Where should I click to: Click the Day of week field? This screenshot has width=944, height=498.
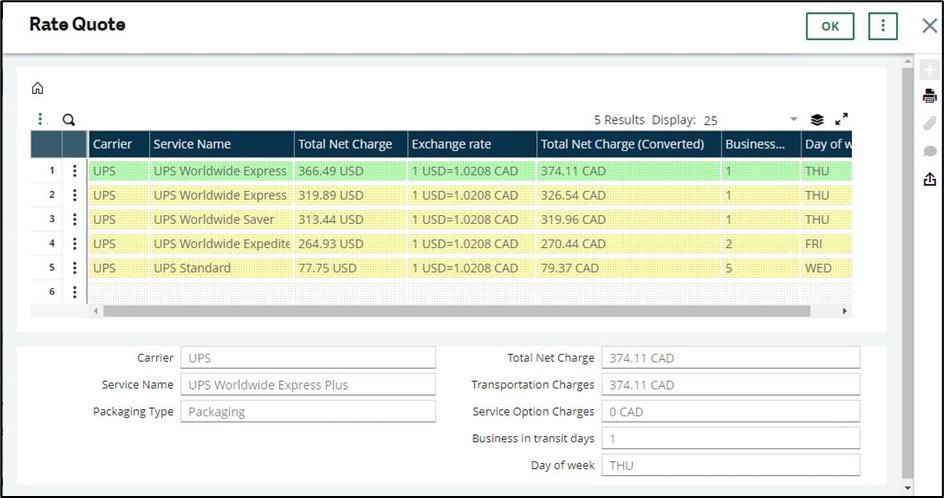731,465
